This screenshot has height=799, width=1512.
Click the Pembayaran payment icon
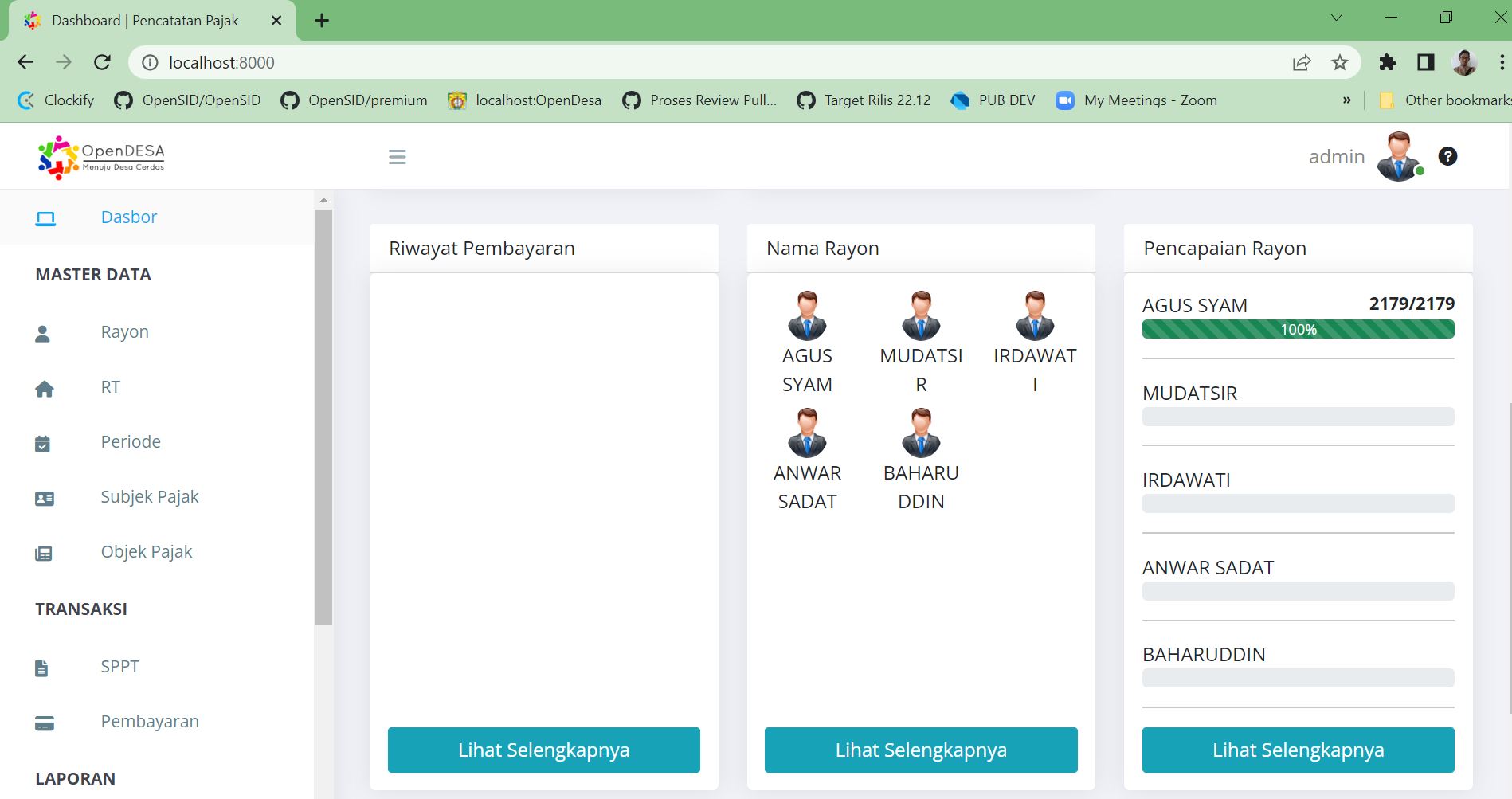tap(44, 723)
